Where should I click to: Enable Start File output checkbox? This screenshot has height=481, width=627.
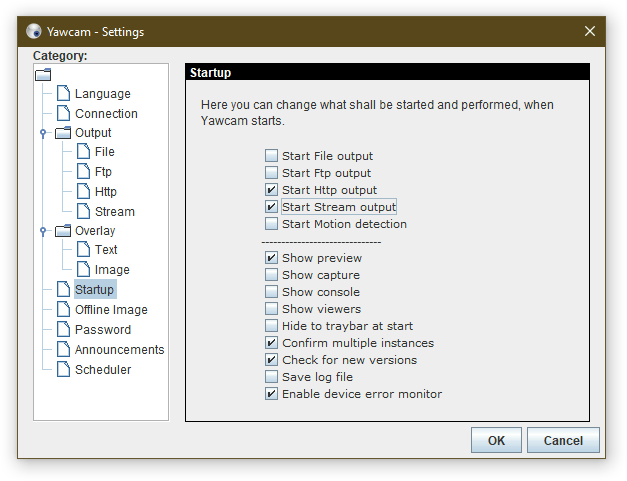pos(271,156)
